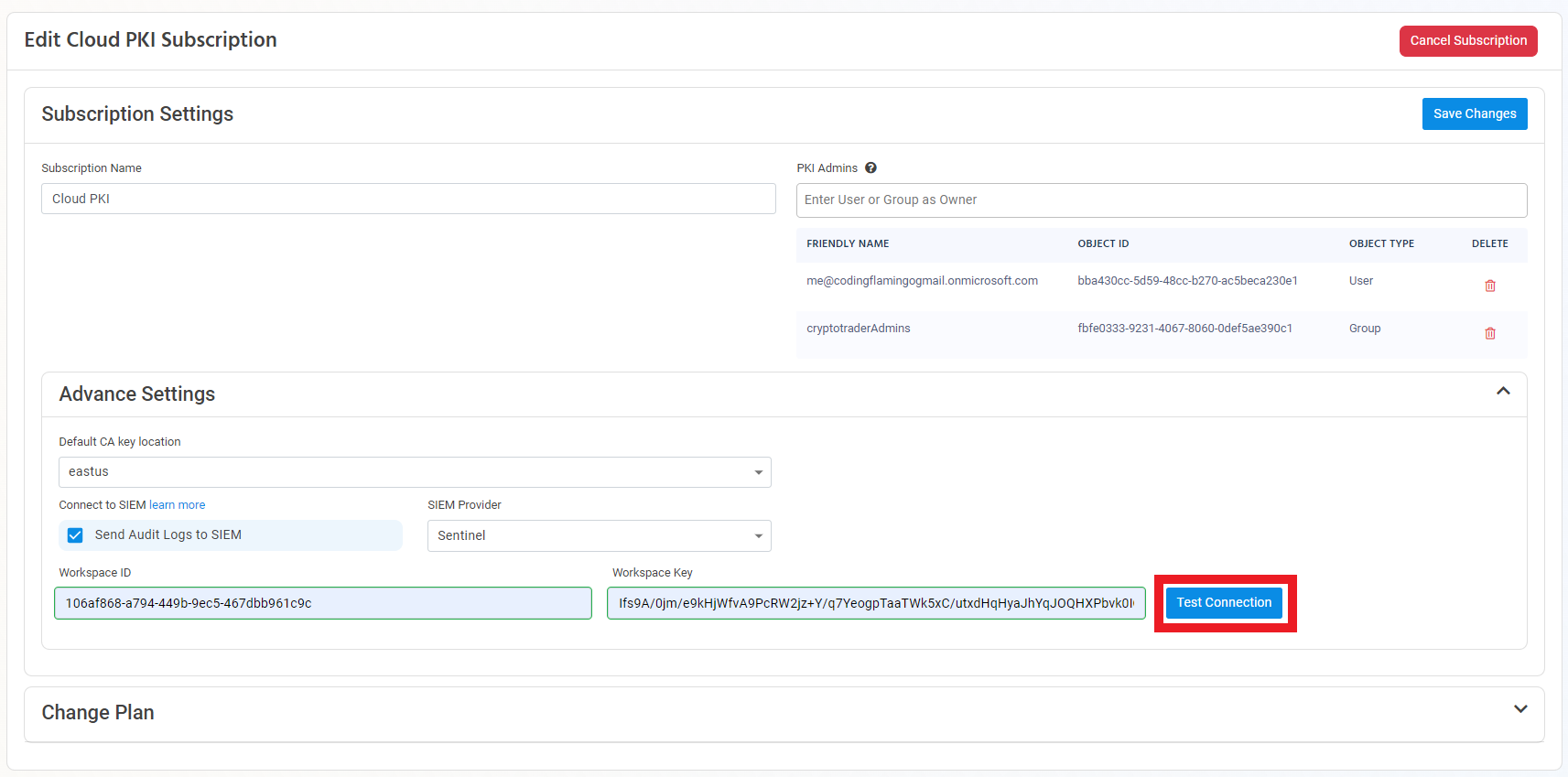Delete the me@codingflamingogmail admin entry
The width and height of the screenshot is (1568, 777).
1489,286
